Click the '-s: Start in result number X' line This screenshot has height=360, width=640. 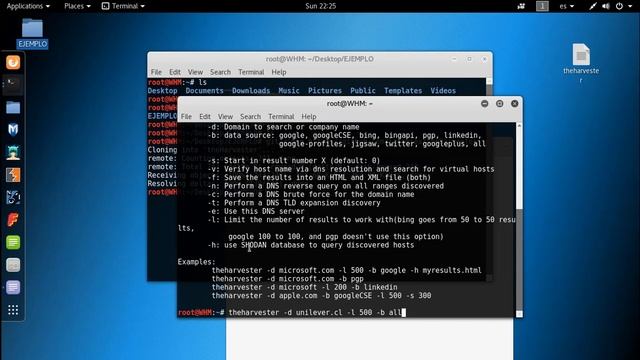pyautogui.click(x=293, y=160)
